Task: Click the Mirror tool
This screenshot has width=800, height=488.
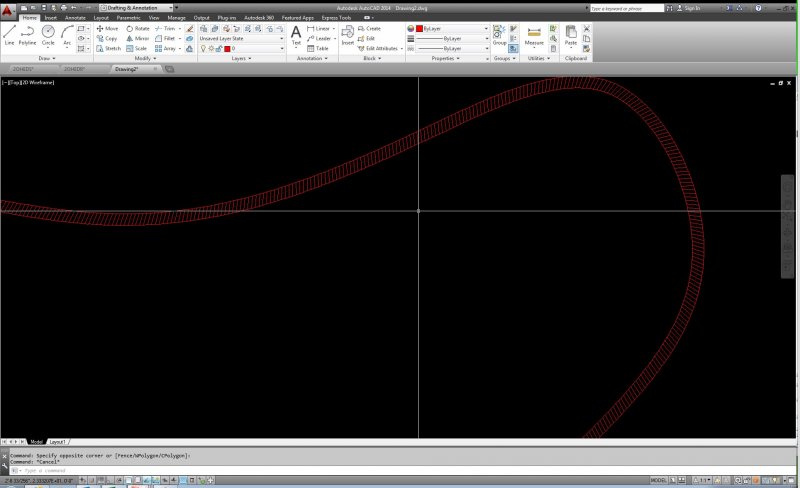Action: [x=137, y=38]
